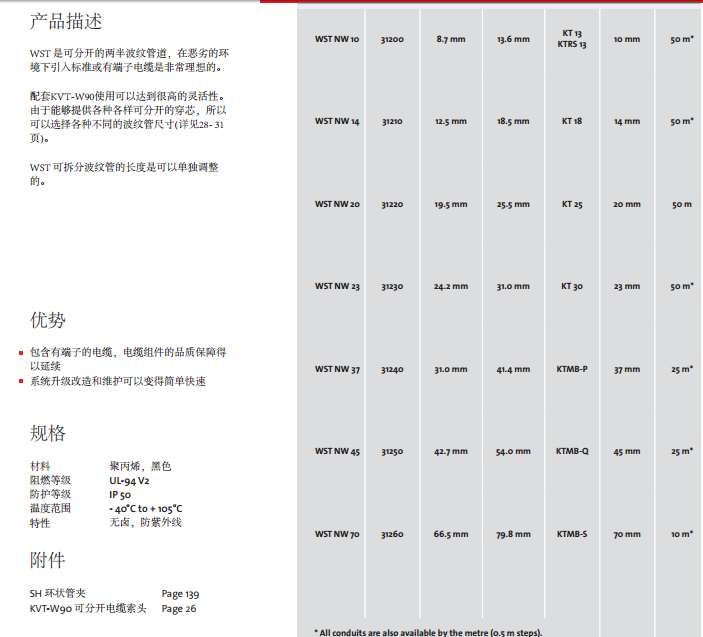Click the 优势 section heading
Screen dimensions: 703x637
[48, 320]
